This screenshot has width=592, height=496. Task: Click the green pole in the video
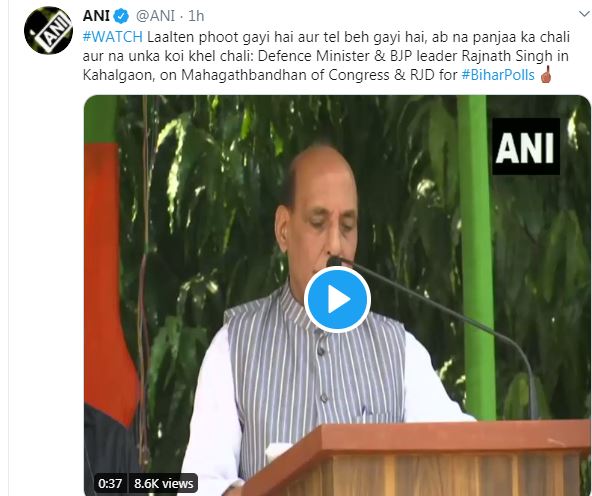click(476, 258)
